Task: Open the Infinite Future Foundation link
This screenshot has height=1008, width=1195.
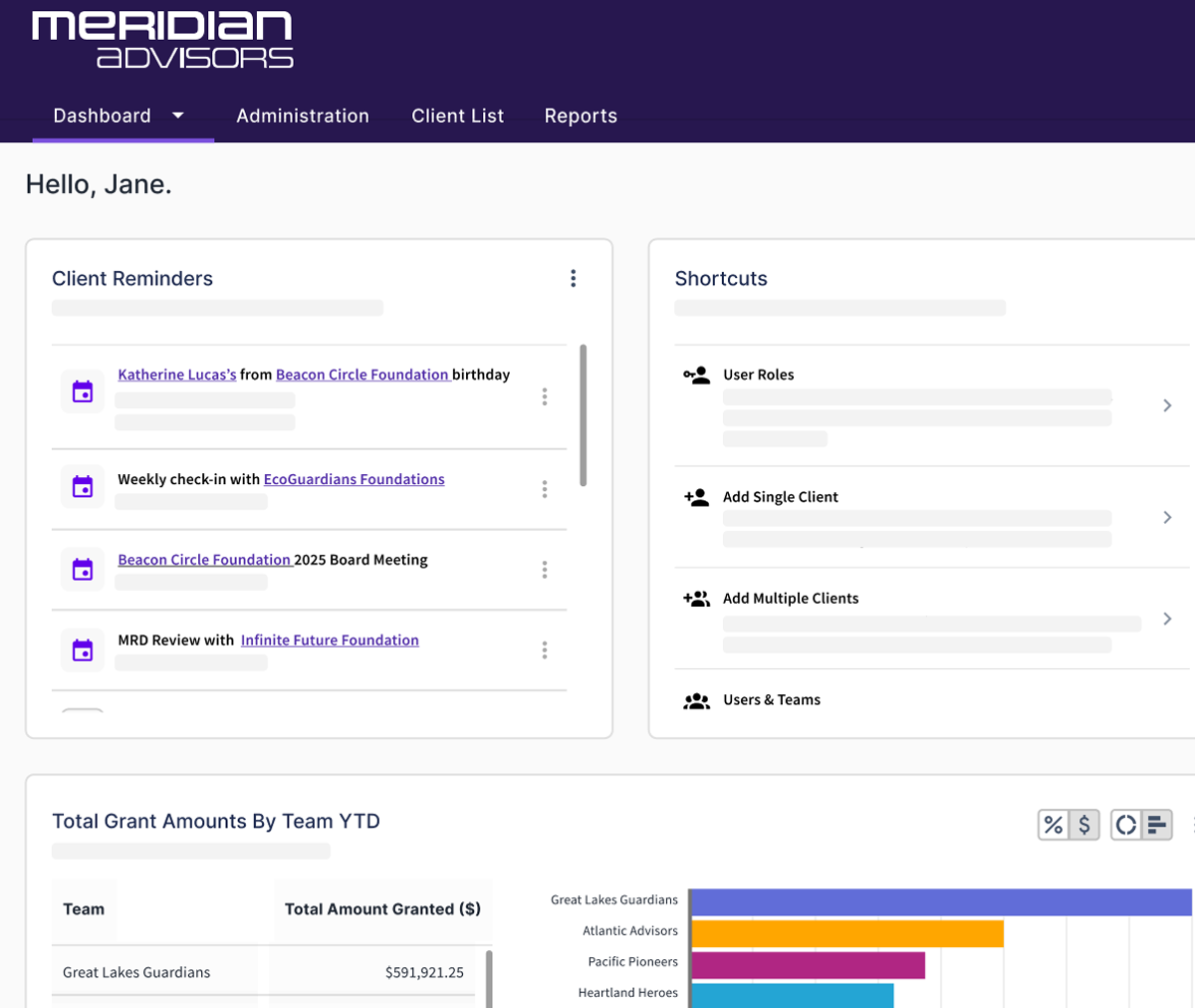Action: tap(330, 640)
